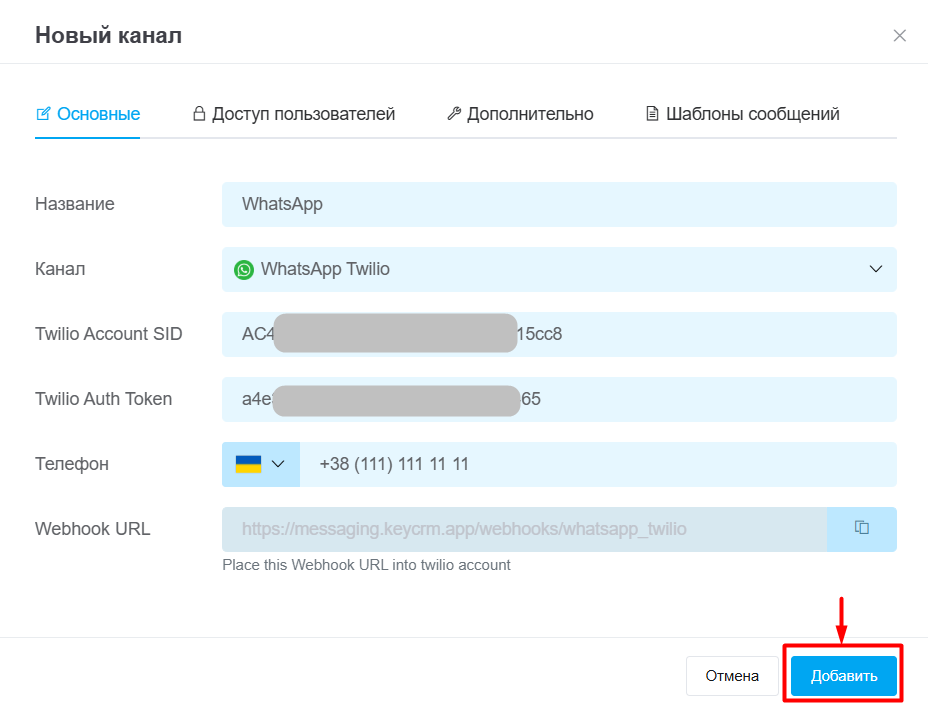This screenshot has width=928, height=706.
Task: Click the chevron arrow in Канал field
Action: click(875, 269)
